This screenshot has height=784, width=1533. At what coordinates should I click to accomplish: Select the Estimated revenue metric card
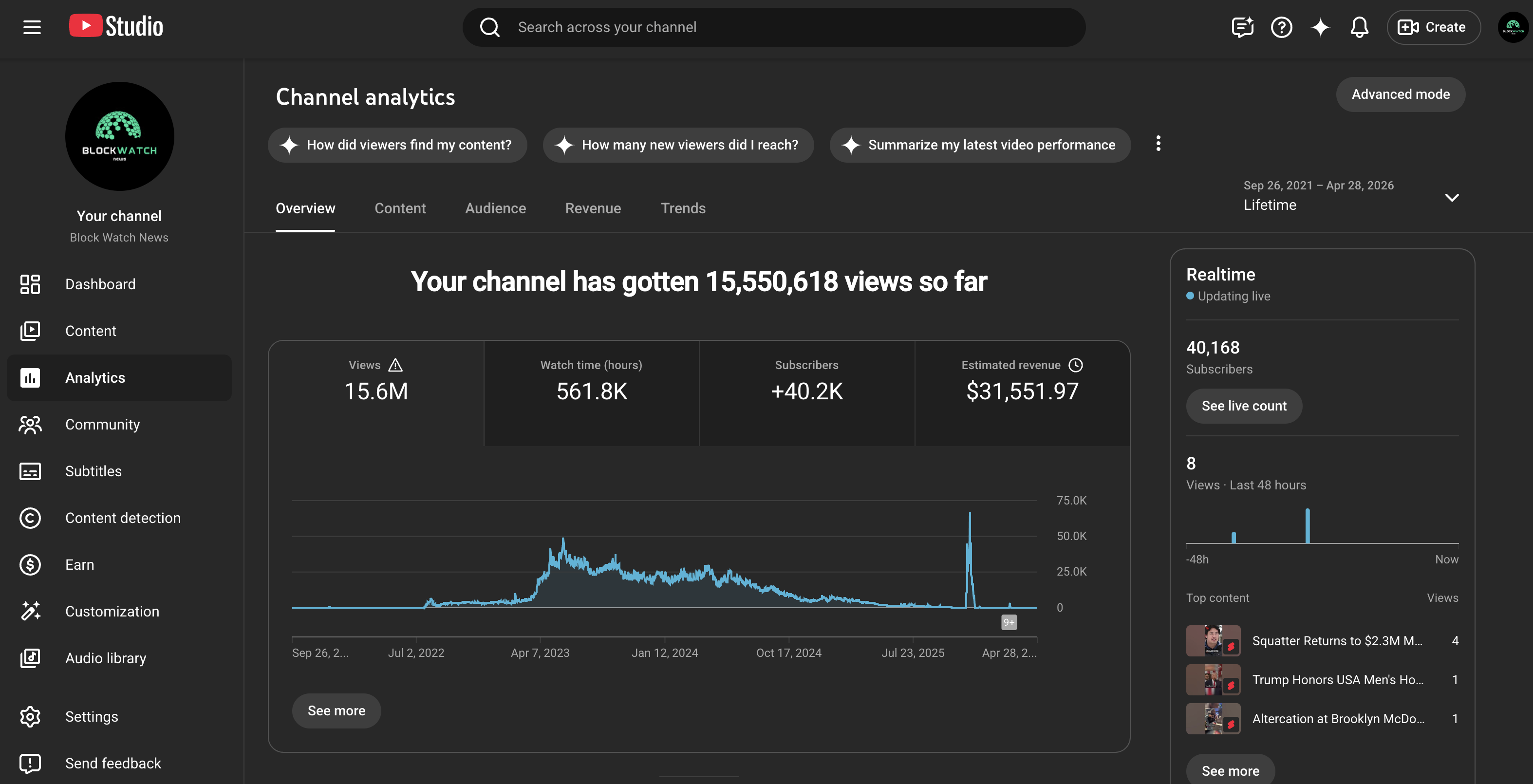(x=1022, y=393)
